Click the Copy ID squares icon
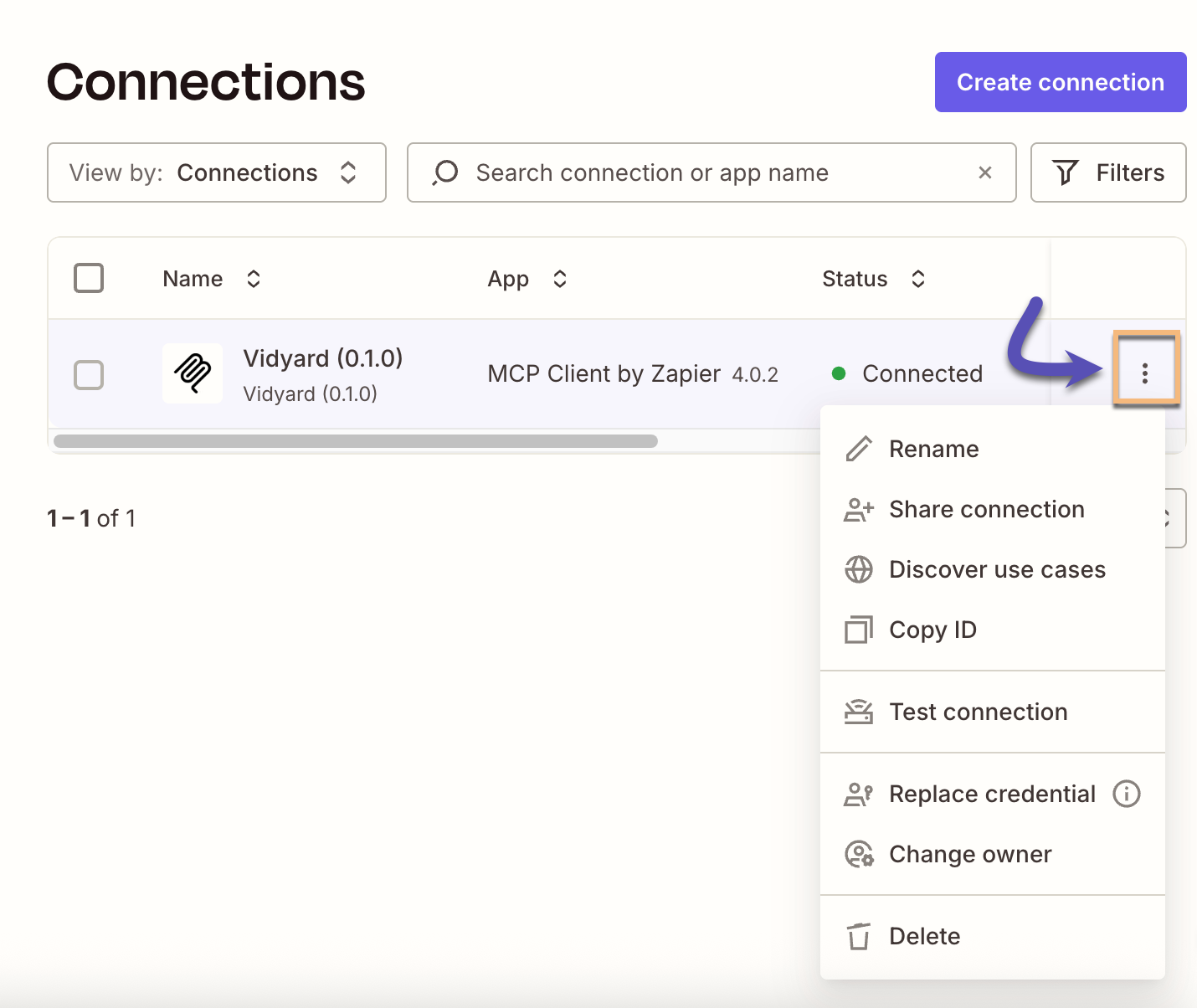The height and width of the screenshot is (1008, 1197). coord(859,630)
